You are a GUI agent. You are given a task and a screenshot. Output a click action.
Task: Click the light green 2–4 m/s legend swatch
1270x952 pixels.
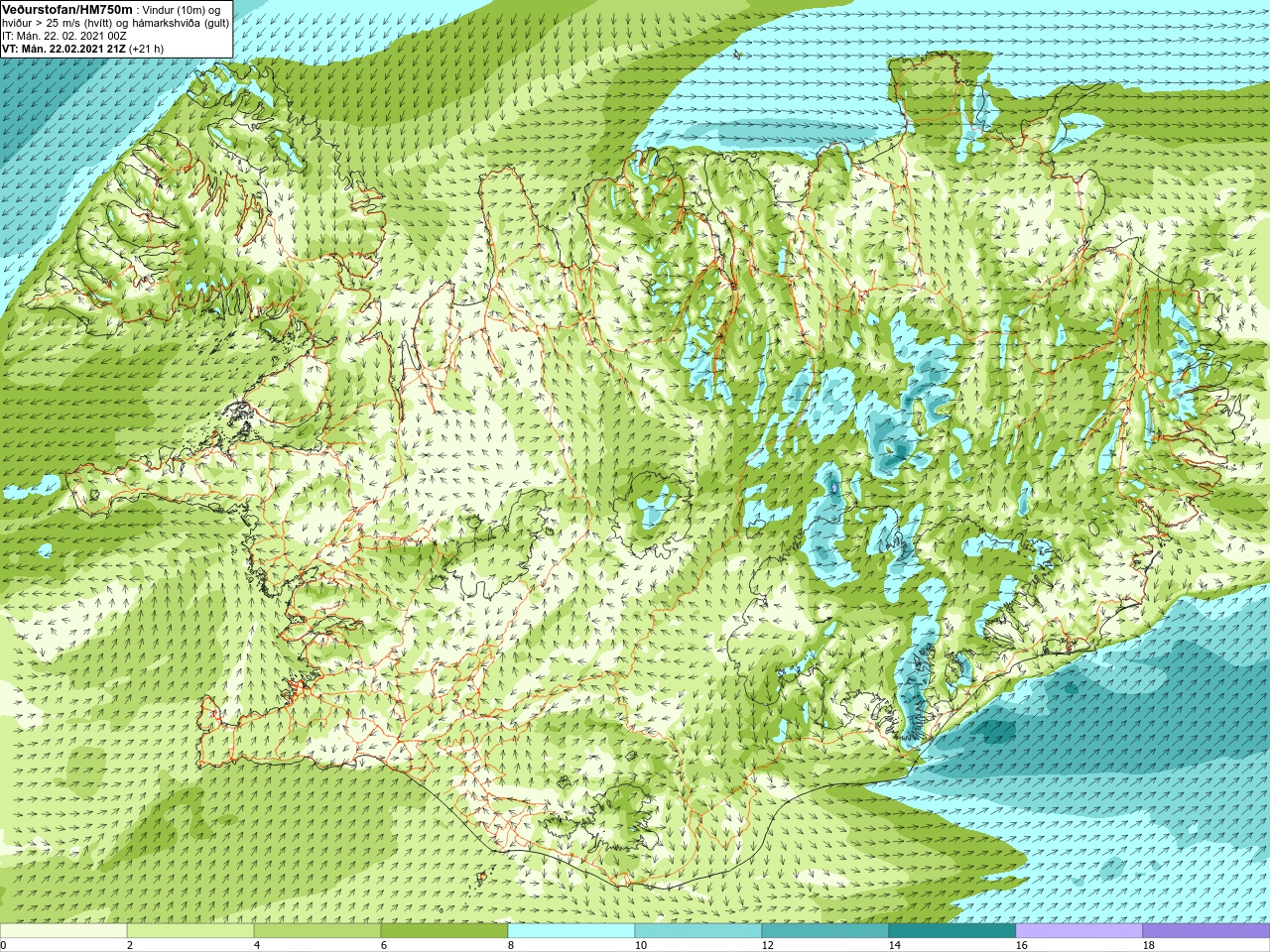[x=190, y=931]
